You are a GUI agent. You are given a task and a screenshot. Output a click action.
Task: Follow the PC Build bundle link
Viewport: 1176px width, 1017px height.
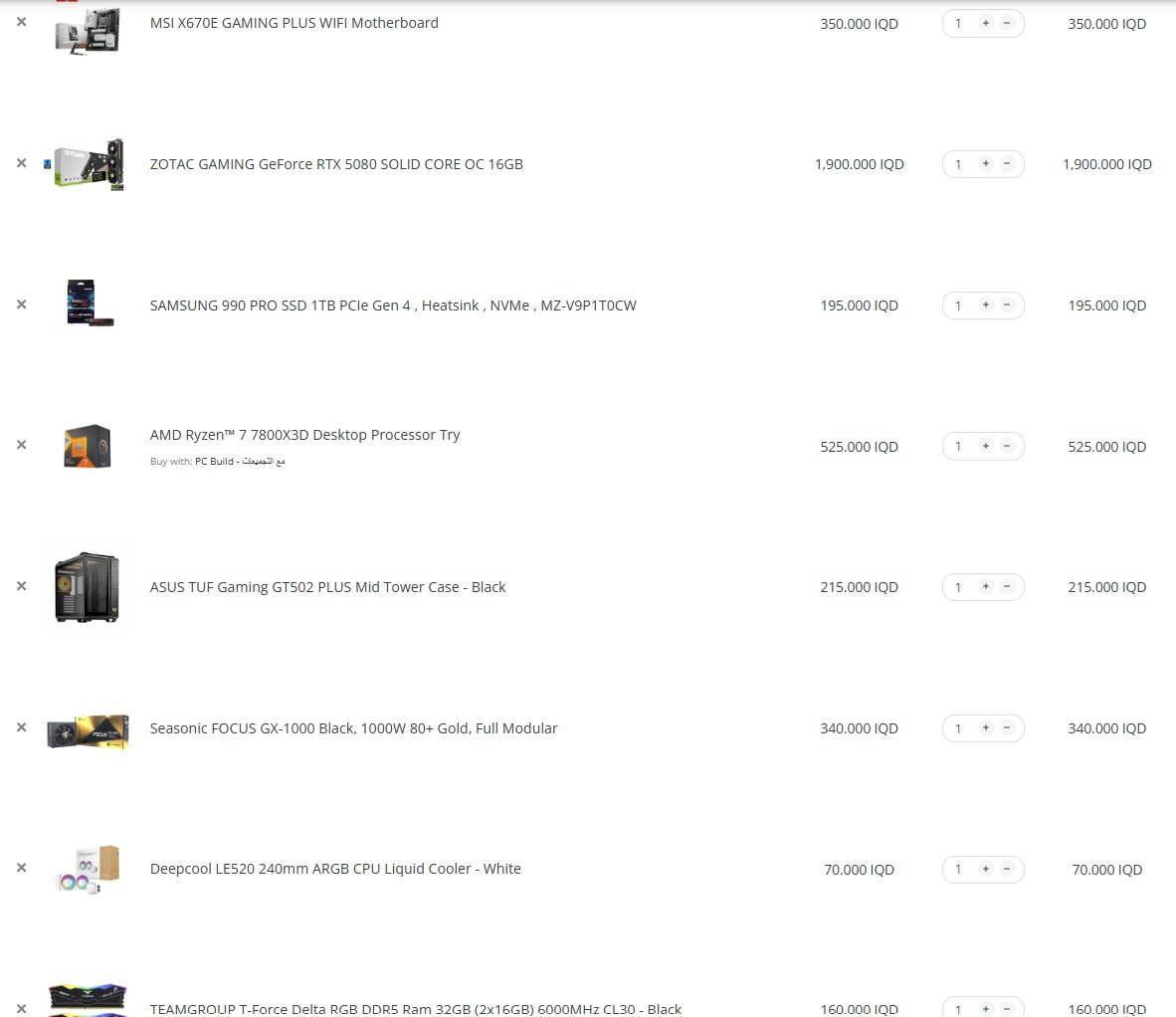pos(240,462)
